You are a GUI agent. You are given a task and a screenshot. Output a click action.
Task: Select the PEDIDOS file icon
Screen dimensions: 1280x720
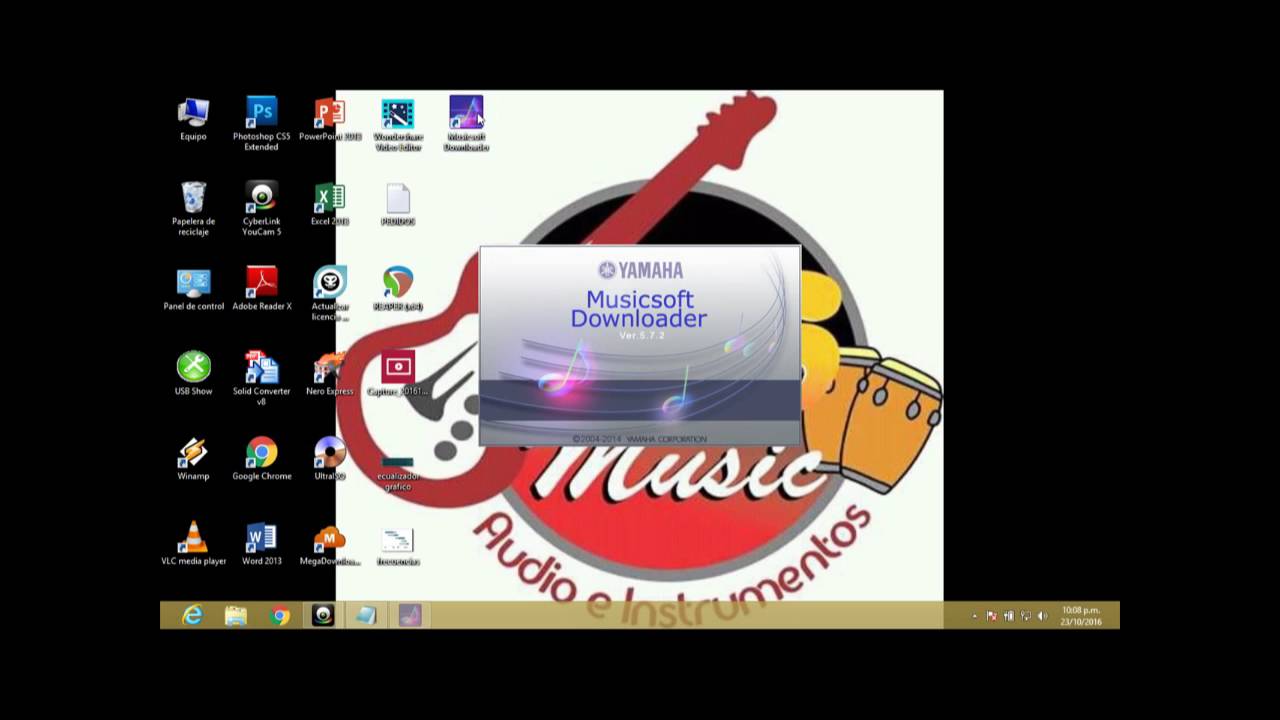click(398, 204)
